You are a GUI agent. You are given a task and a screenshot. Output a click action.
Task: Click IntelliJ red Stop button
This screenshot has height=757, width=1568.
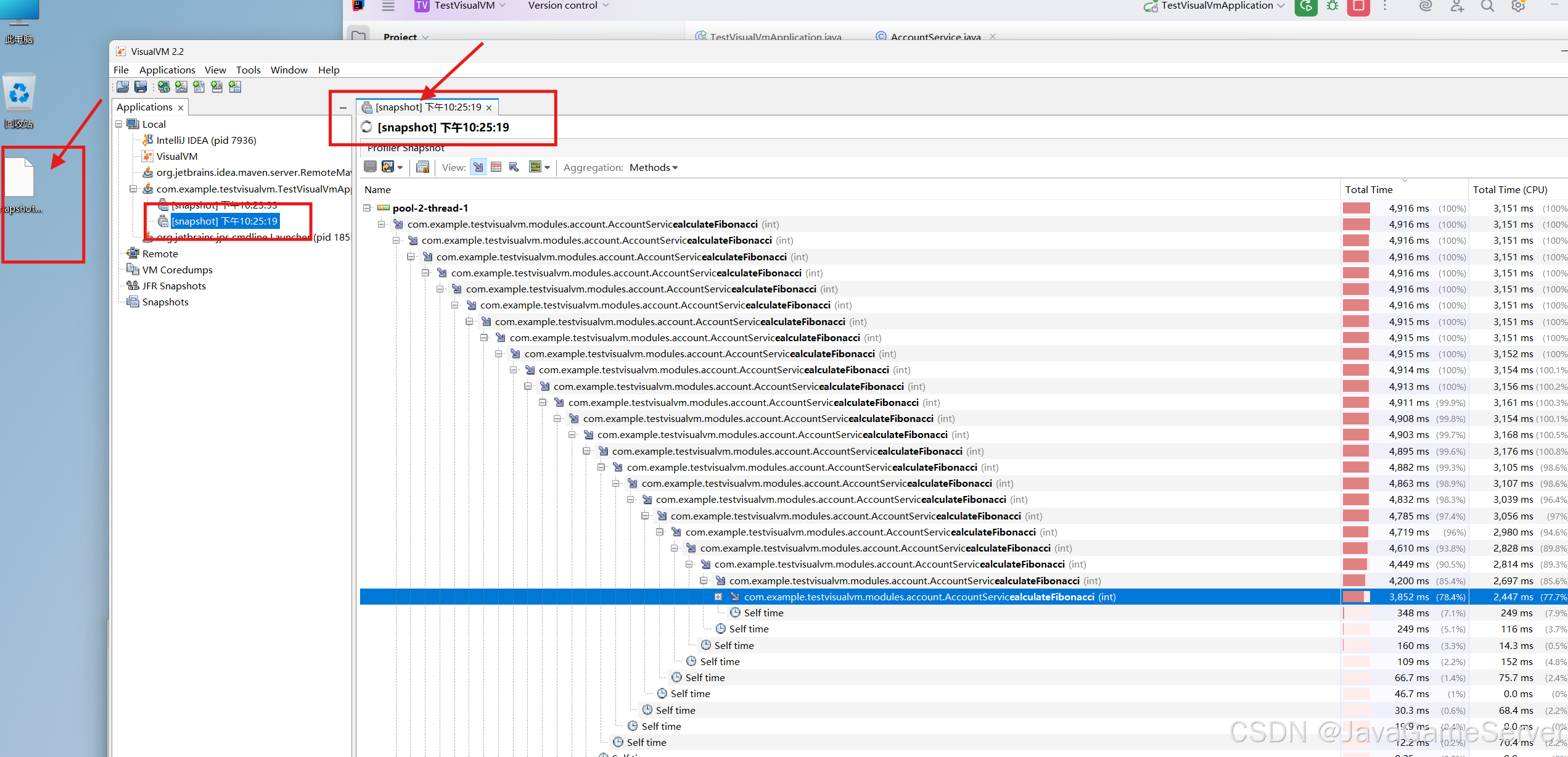[x=1358, y=6]
